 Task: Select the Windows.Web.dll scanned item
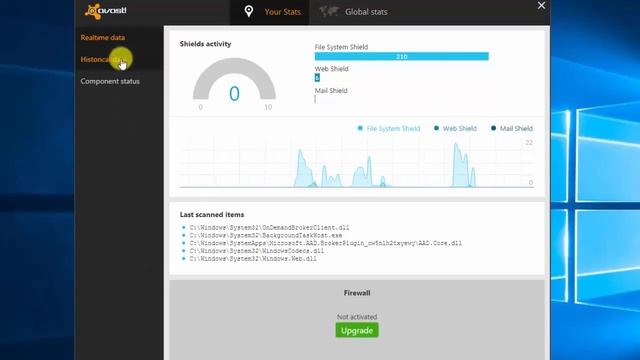point(253,259)
